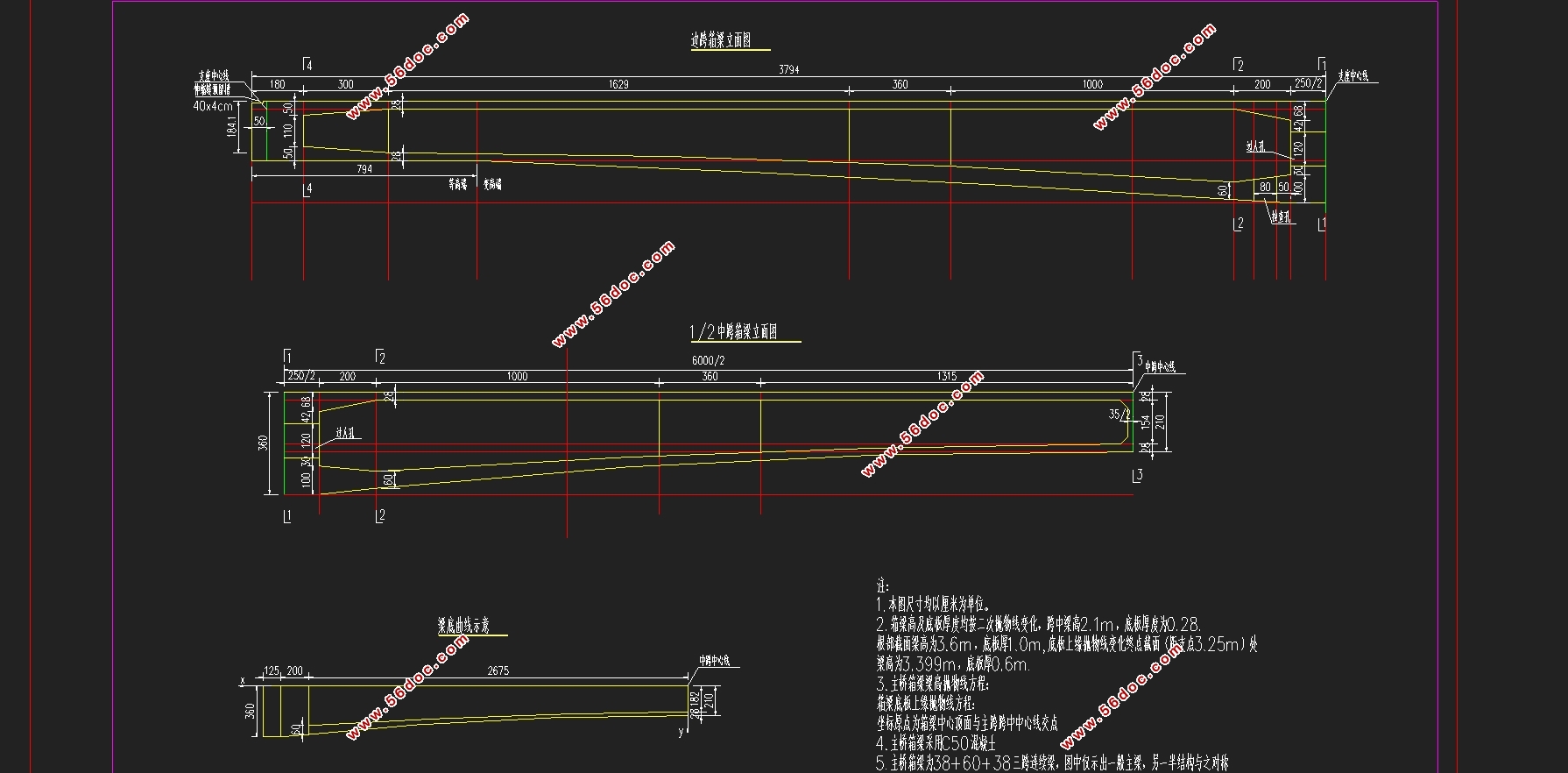Select the 1315 dimension in mid-span view
Screen dimensions: 1568x773
coord(946,376)
